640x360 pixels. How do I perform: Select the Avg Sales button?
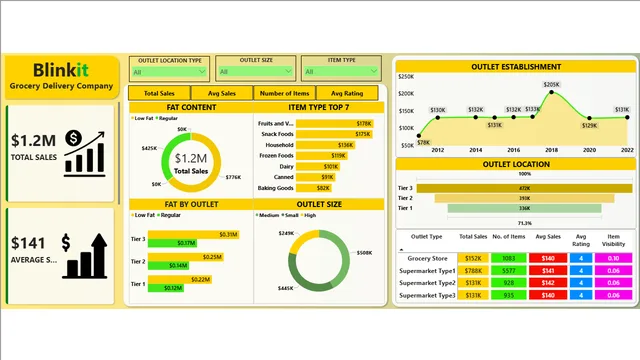222,93
